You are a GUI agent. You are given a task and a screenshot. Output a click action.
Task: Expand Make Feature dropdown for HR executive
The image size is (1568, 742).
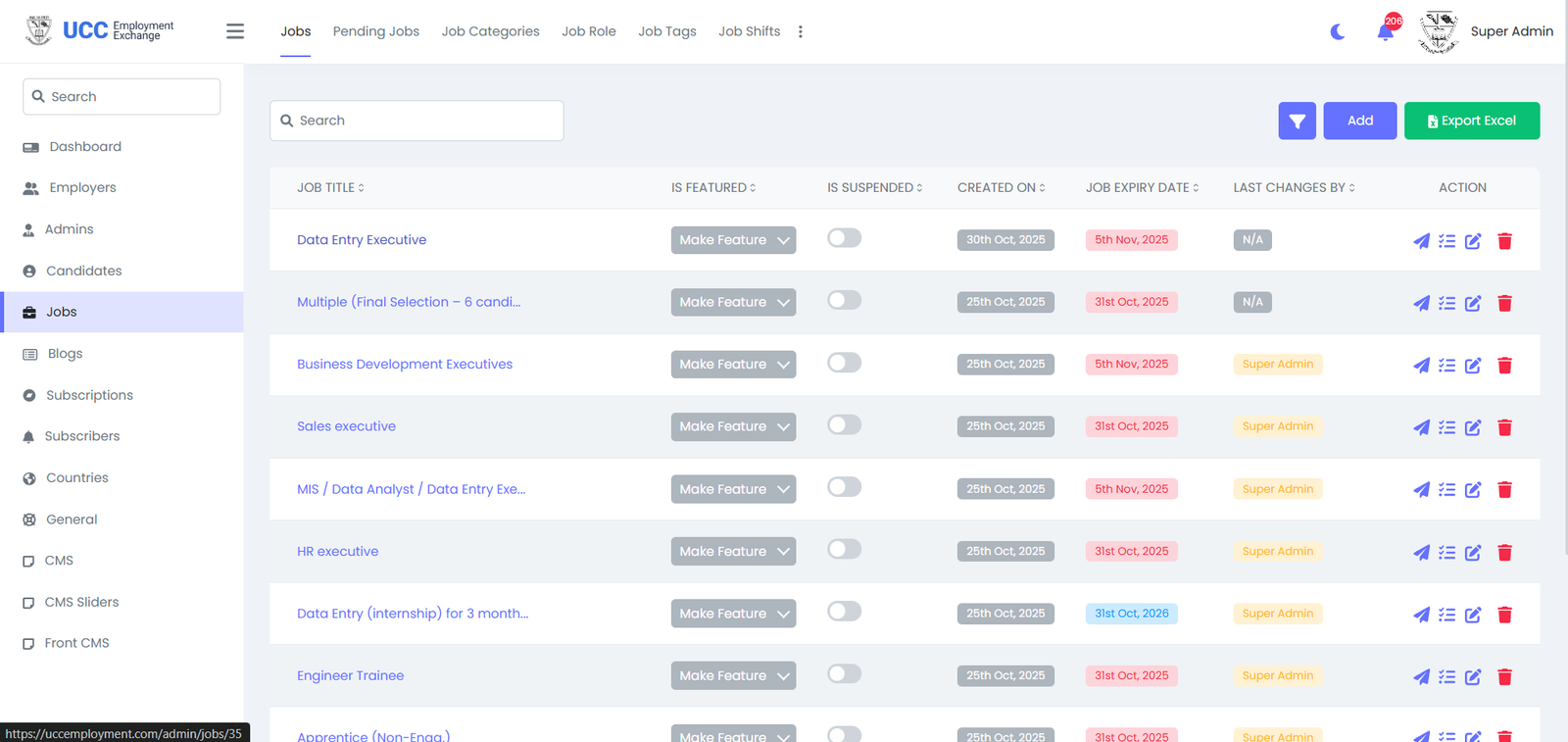click(x=733, y=552)
